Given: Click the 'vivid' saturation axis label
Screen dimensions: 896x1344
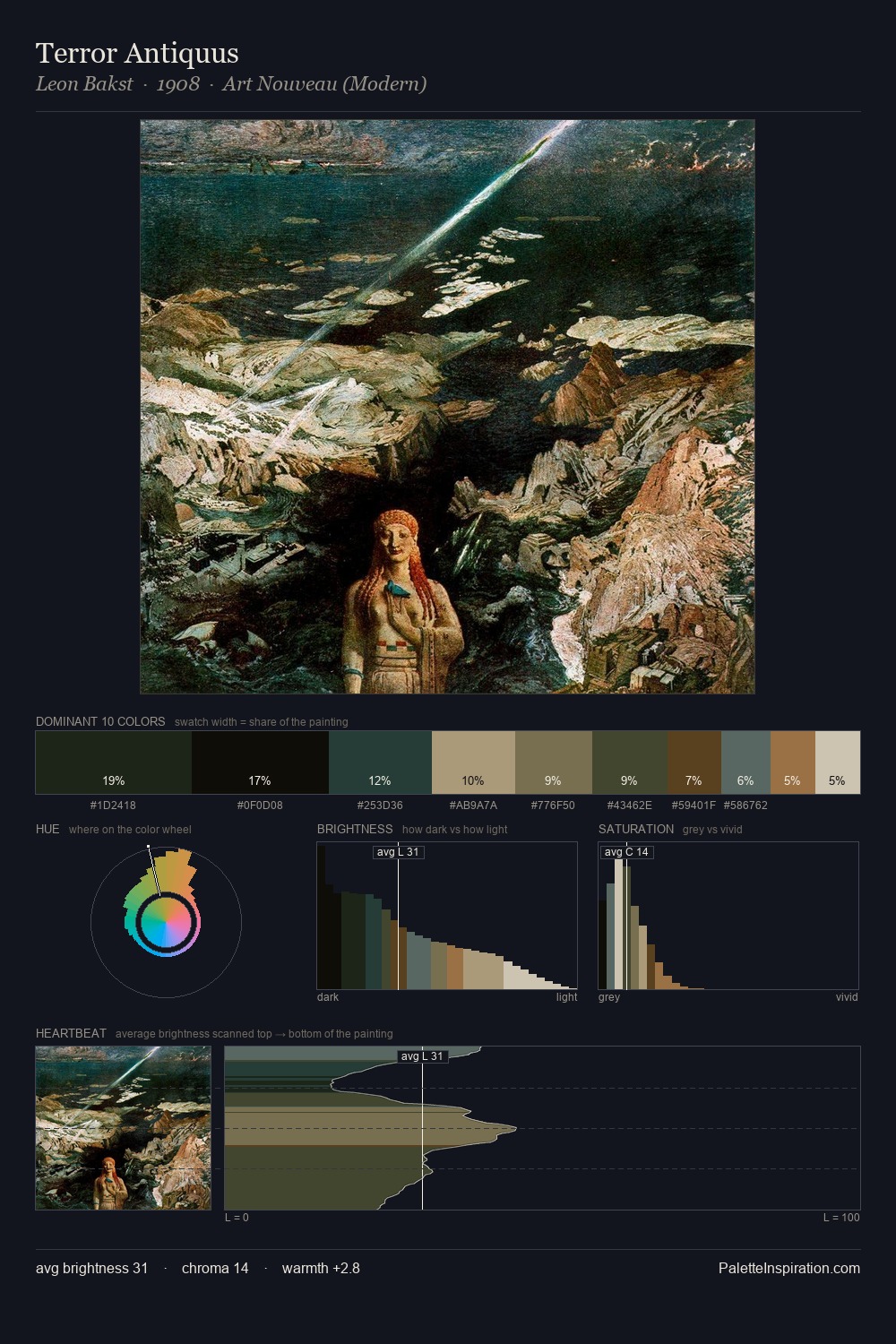Looking at the screenshot, I should click(847, 997).
